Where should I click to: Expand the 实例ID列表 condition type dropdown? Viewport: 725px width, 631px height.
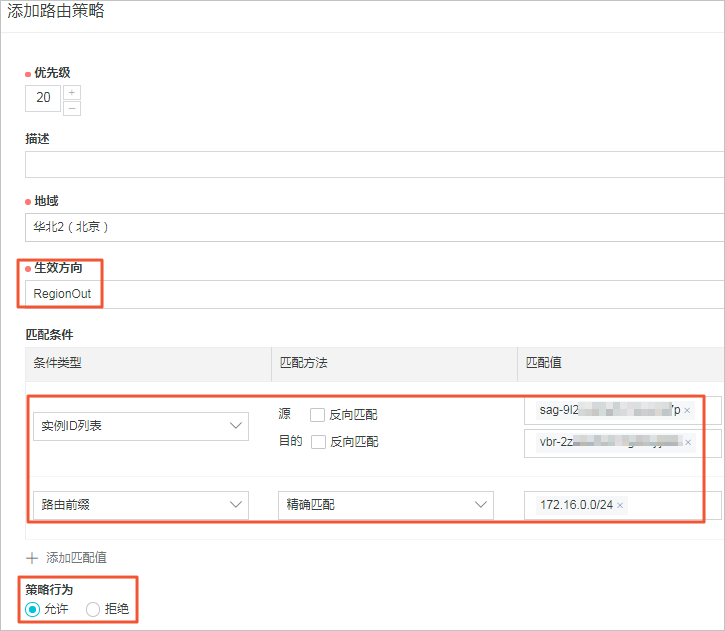(x=141, y=426)
